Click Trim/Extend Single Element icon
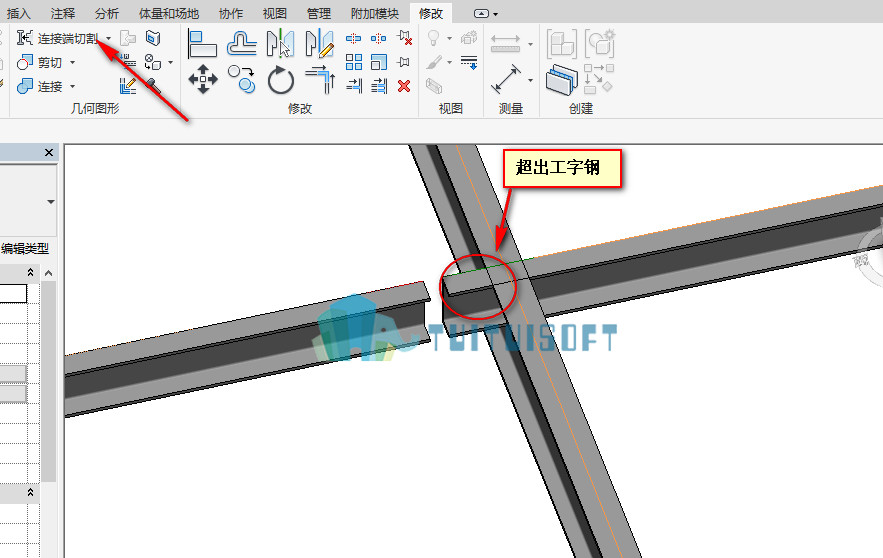Viewport: 883px width, 558px height. (354, 86)
